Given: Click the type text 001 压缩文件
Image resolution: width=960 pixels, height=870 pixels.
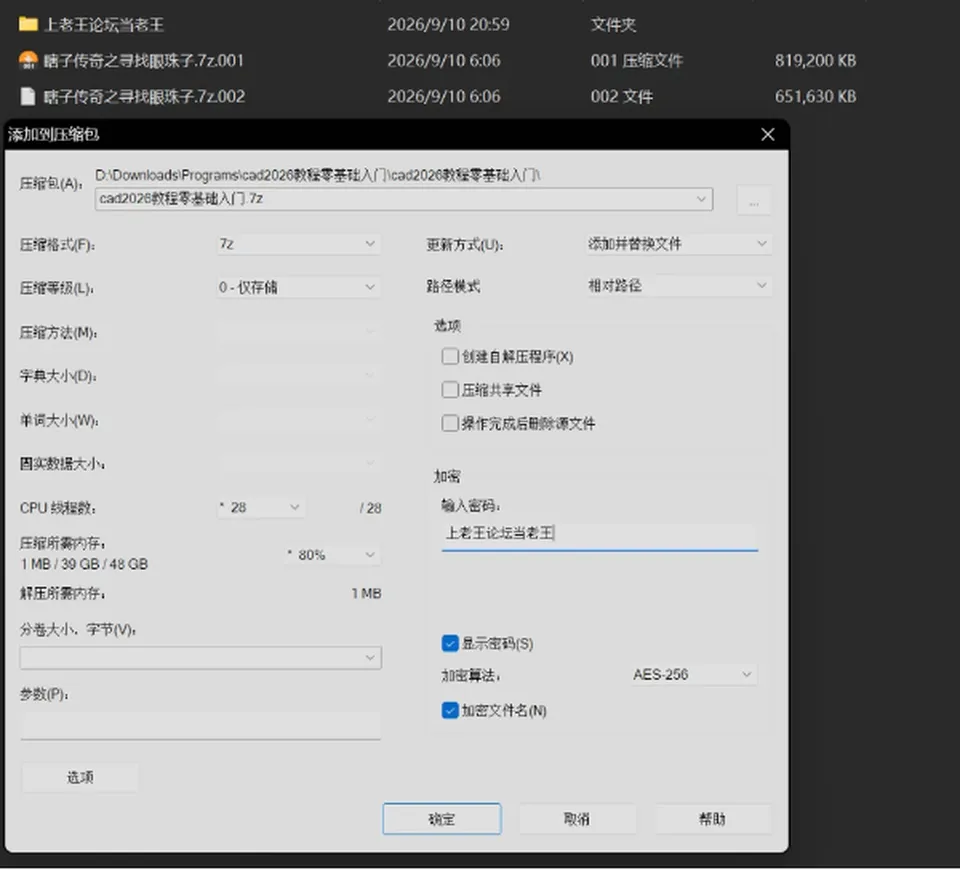Looking at the screenshot, I should (637, 61).
